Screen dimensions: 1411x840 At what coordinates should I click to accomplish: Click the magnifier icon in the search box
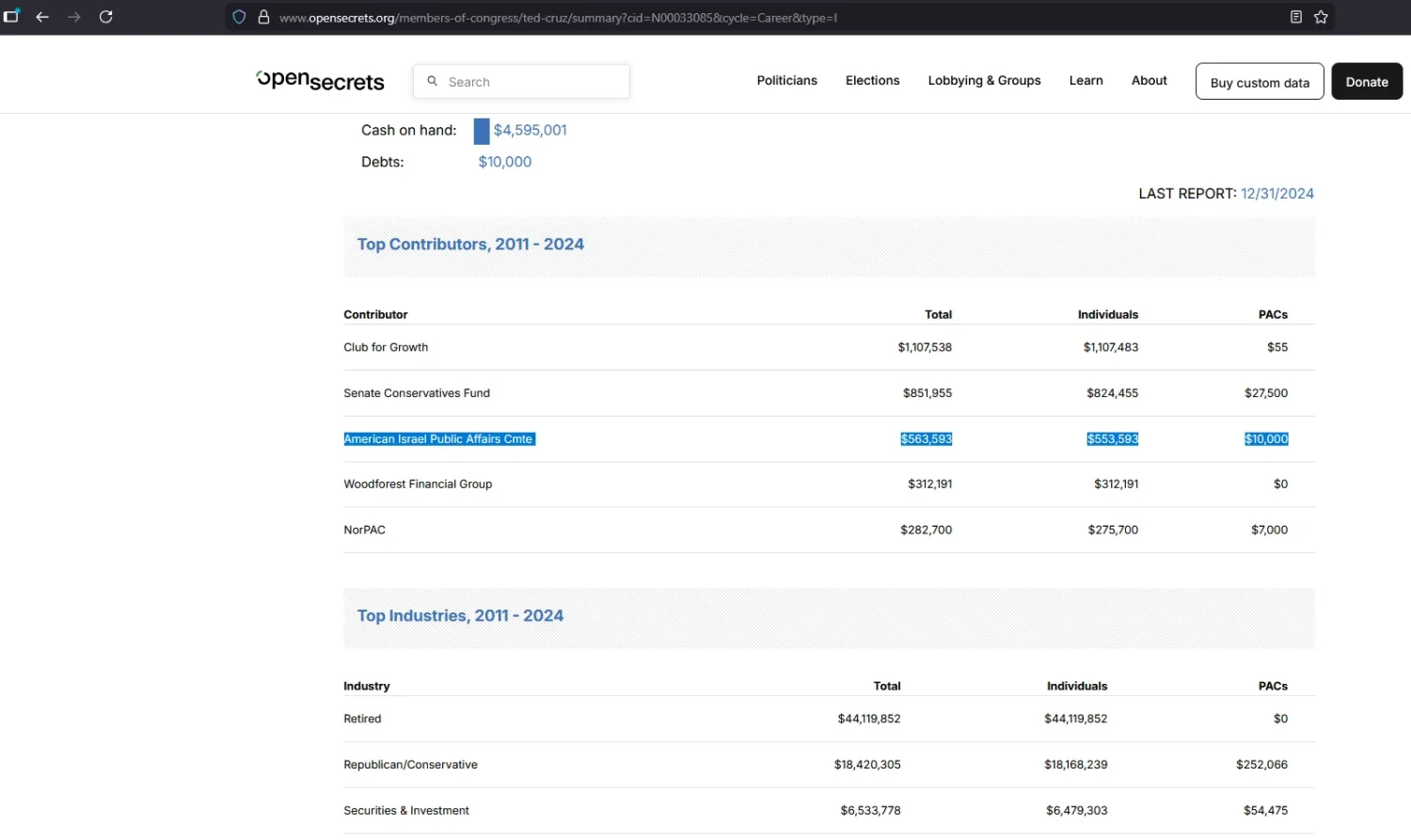point(433,81)
